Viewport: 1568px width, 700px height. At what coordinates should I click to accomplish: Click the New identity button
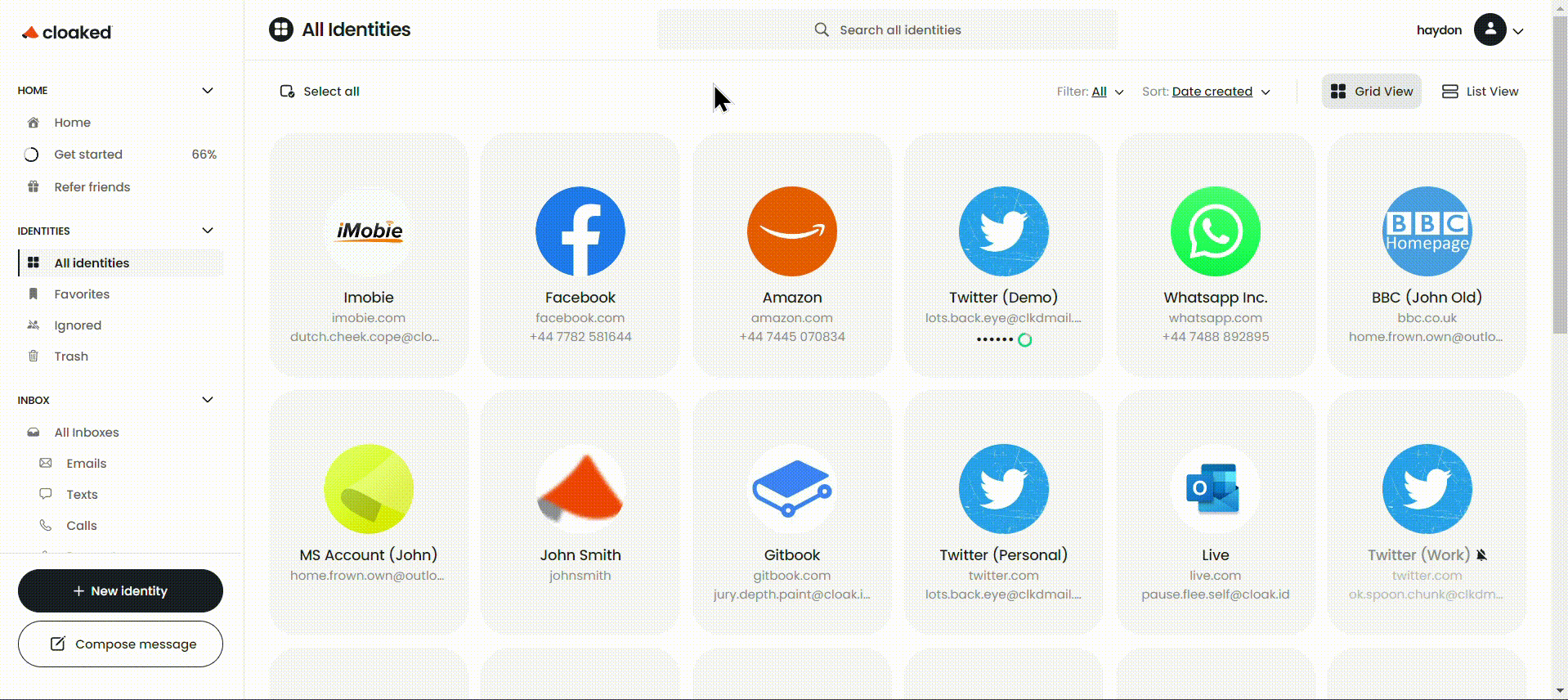120,591
